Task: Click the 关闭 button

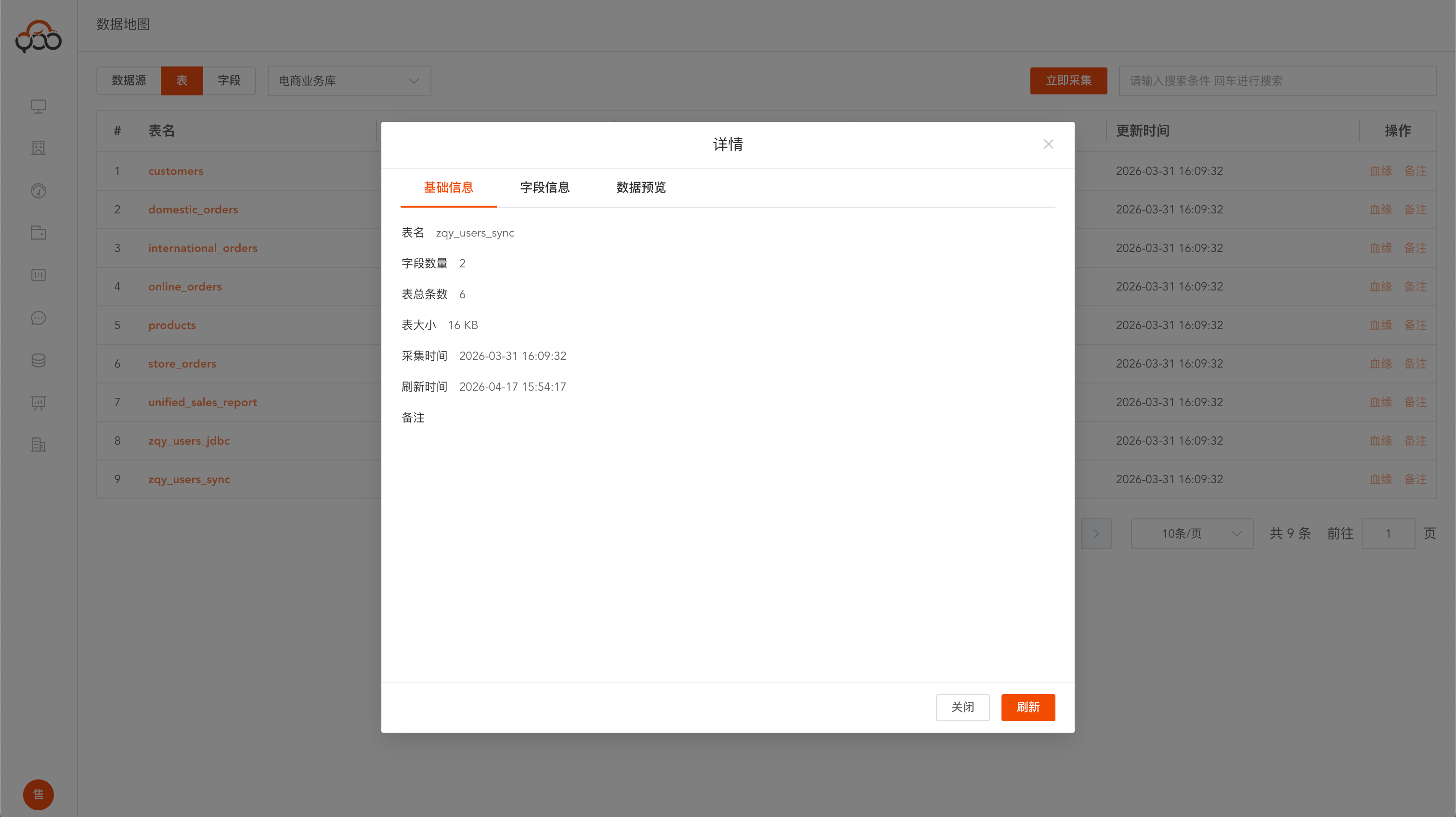Action: (x=962, y=707)
